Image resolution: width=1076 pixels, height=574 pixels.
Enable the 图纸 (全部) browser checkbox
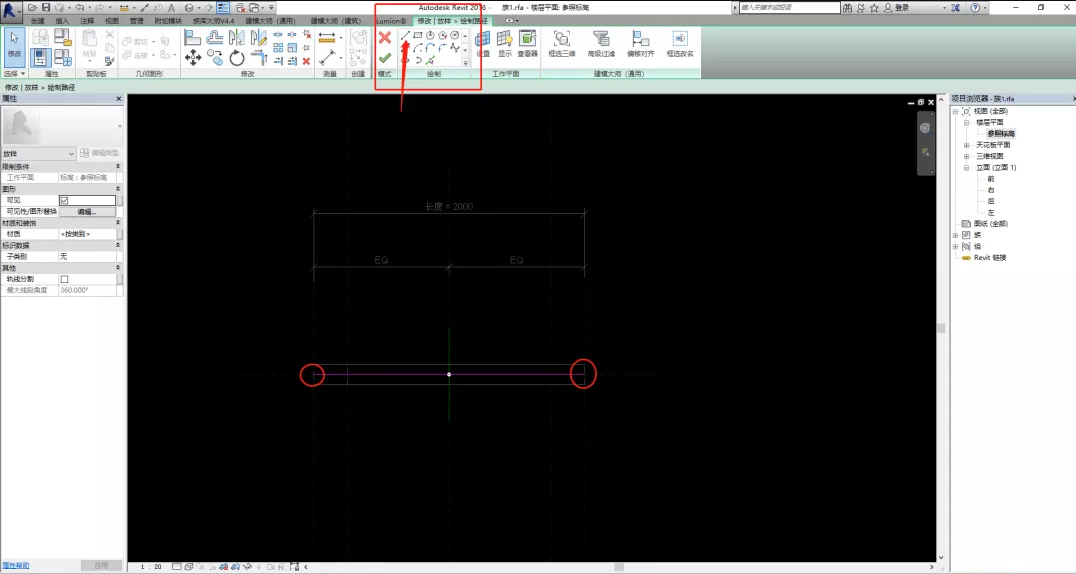965,223
